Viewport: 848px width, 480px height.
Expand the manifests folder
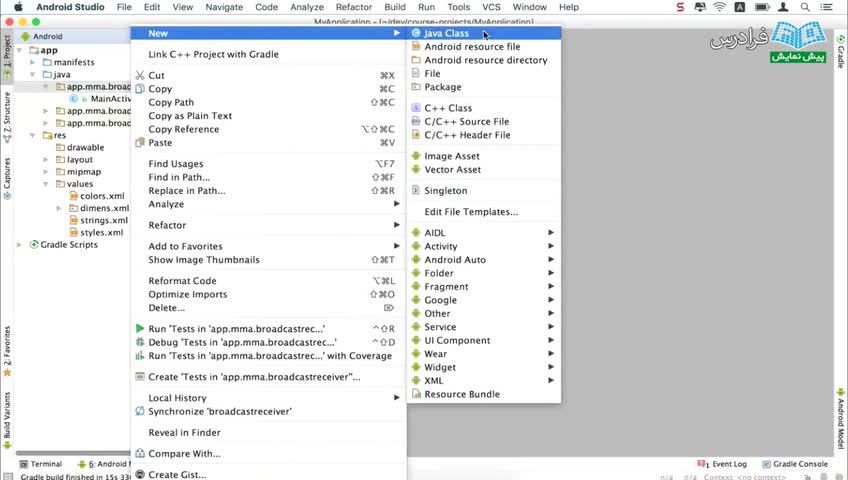click(32, 62)
